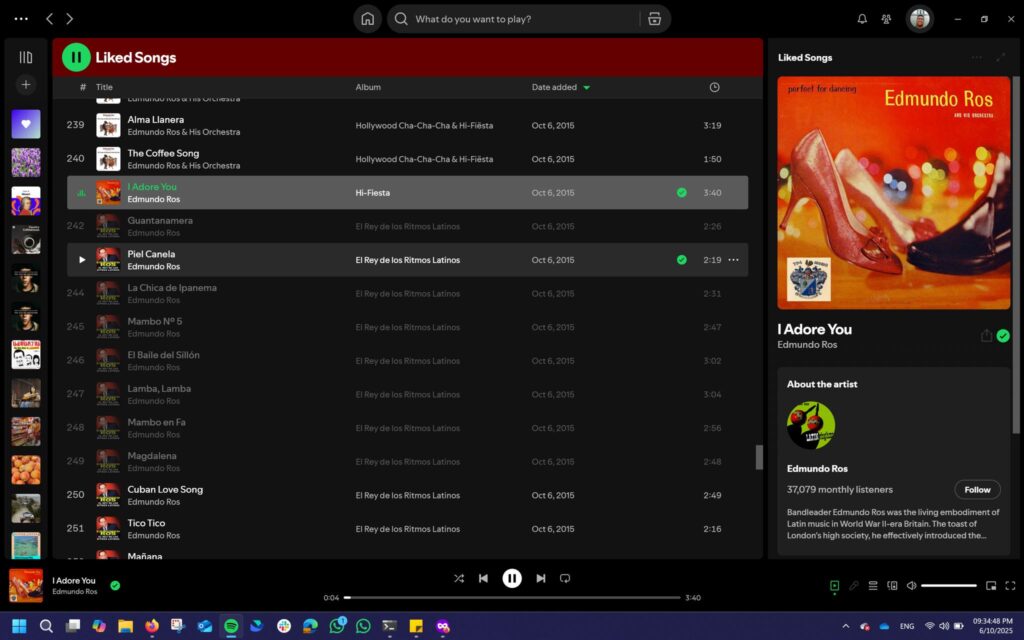1024x640 pixels.
Task: Click the search field
Action: (520, 19)
